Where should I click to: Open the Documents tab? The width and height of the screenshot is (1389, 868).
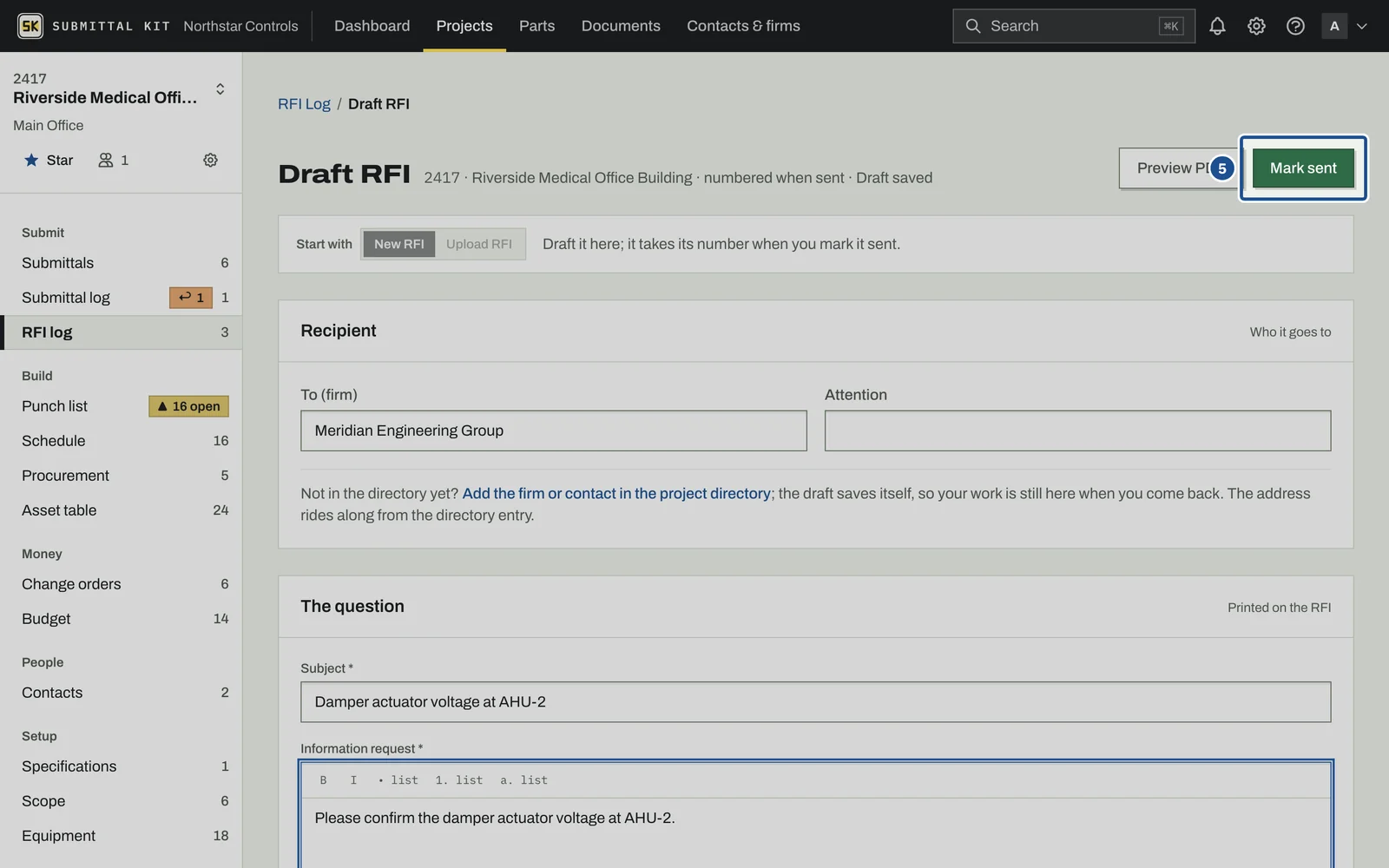pos(621,26)
